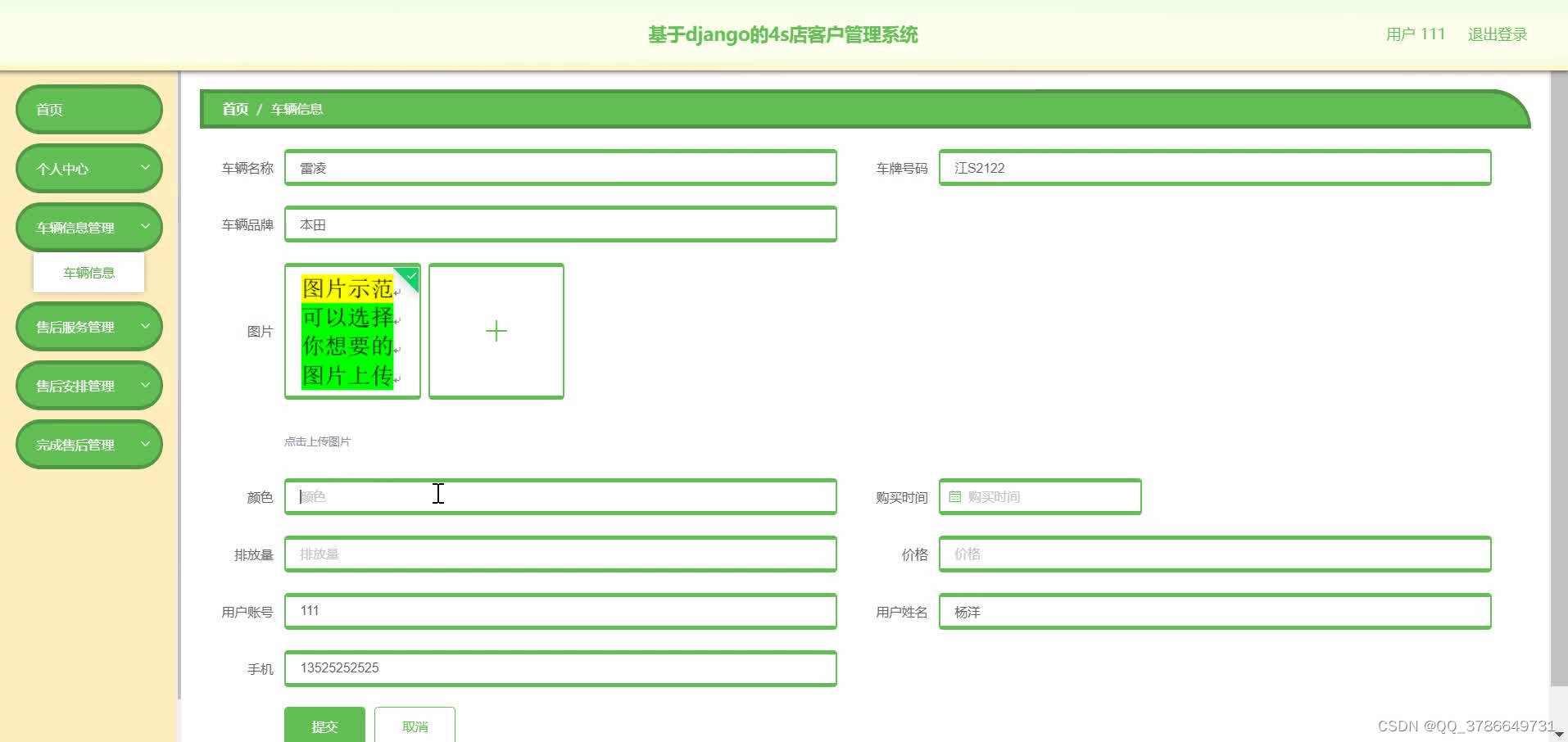
Task: Open the 车辆信息 submenu item
Action: (x=88, y=273)
